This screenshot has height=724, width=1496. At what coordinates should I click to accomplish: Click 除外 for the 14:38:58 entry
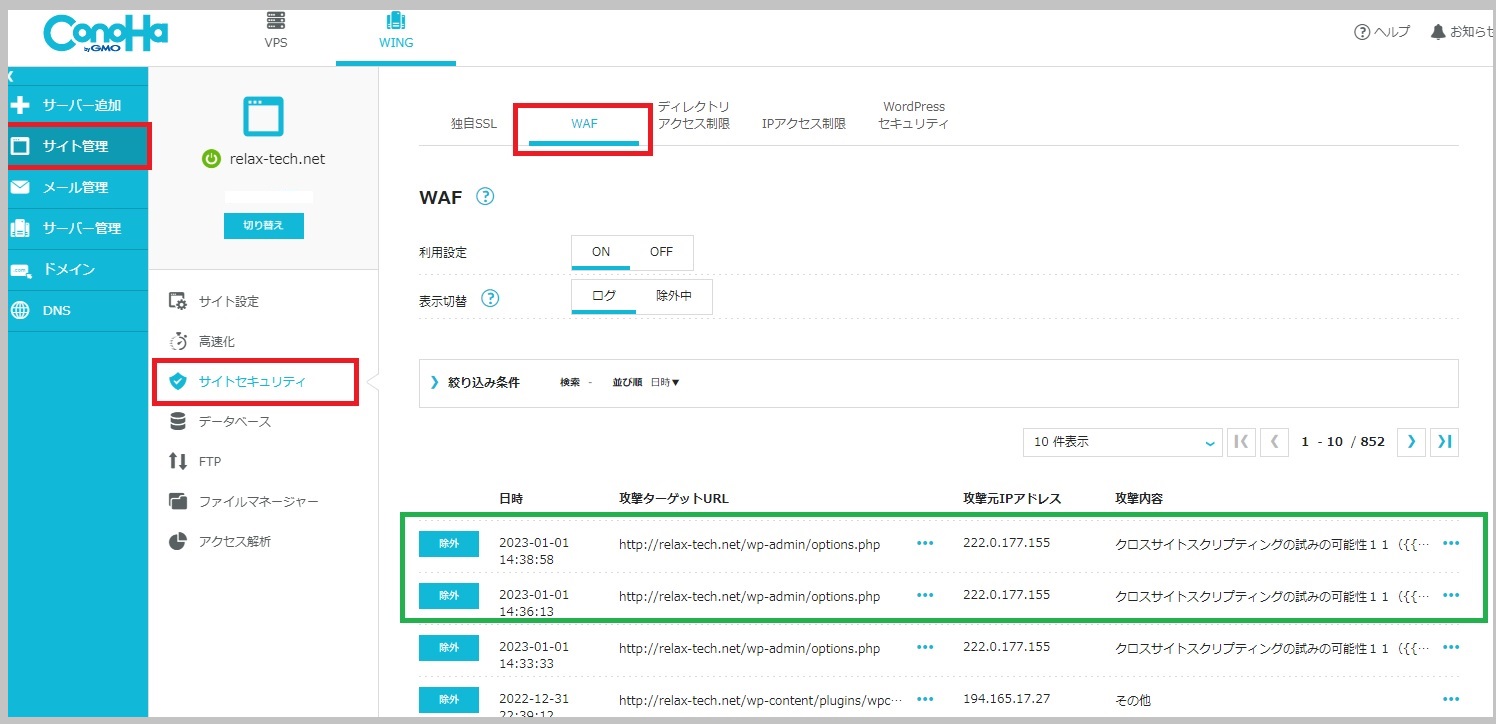click(x=449, y=543)
